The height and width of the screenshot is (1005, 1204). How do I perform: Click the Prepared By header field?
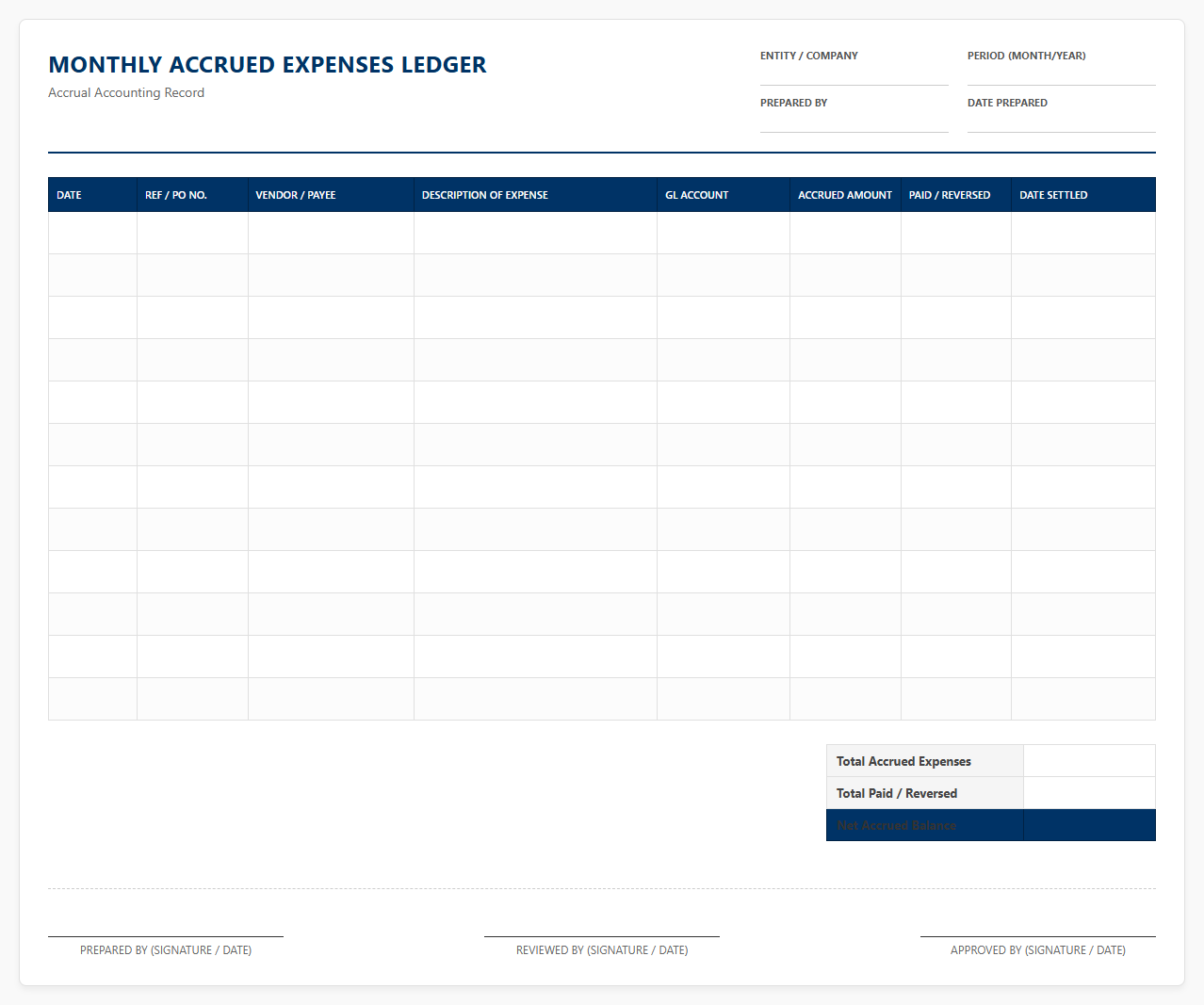click(x=854, y=122)
